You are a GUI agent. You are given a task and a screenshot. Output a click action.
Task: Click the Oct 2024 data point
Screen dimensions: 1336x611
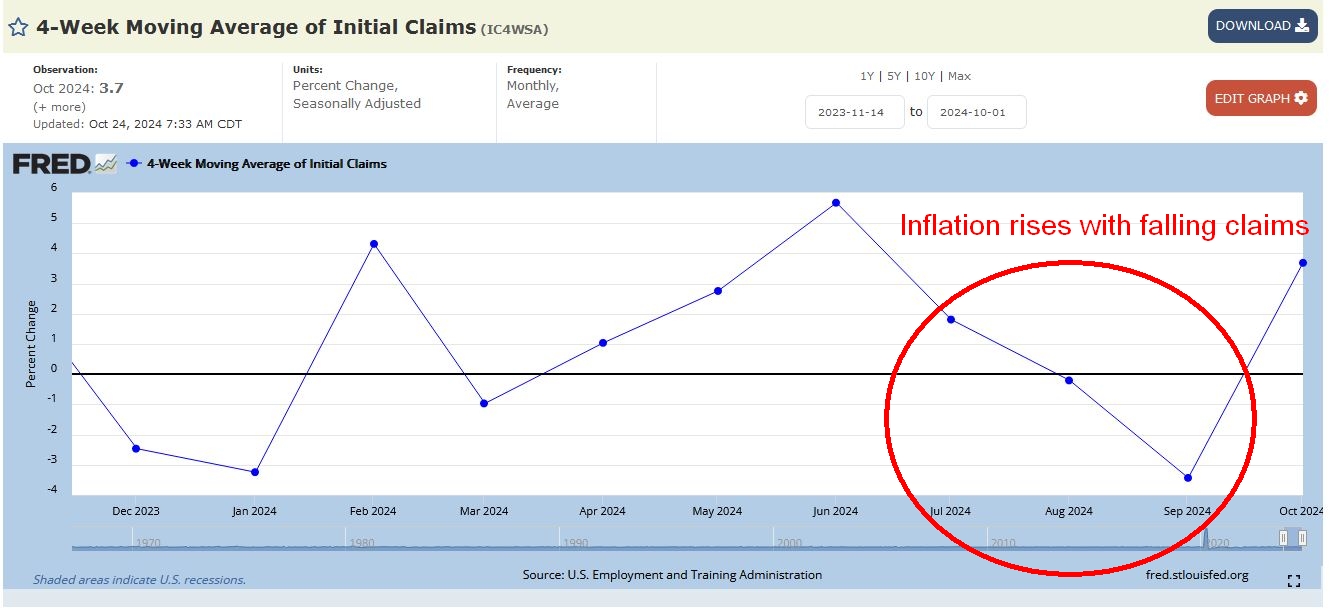tap(1302, 263)
